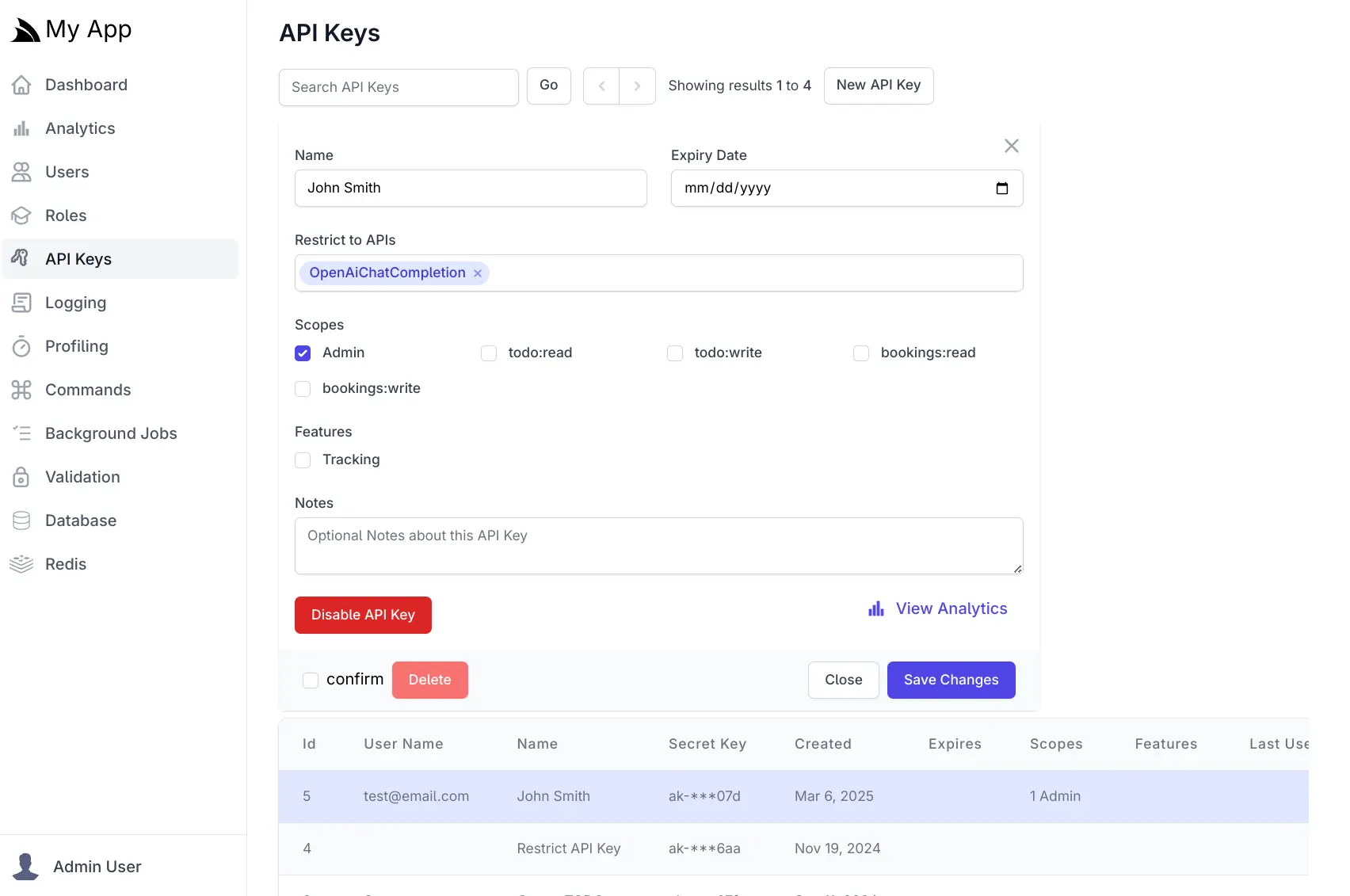Select the Analytics bar-chart icon
The image size is (1350, 896).
[x=21, y=128]
